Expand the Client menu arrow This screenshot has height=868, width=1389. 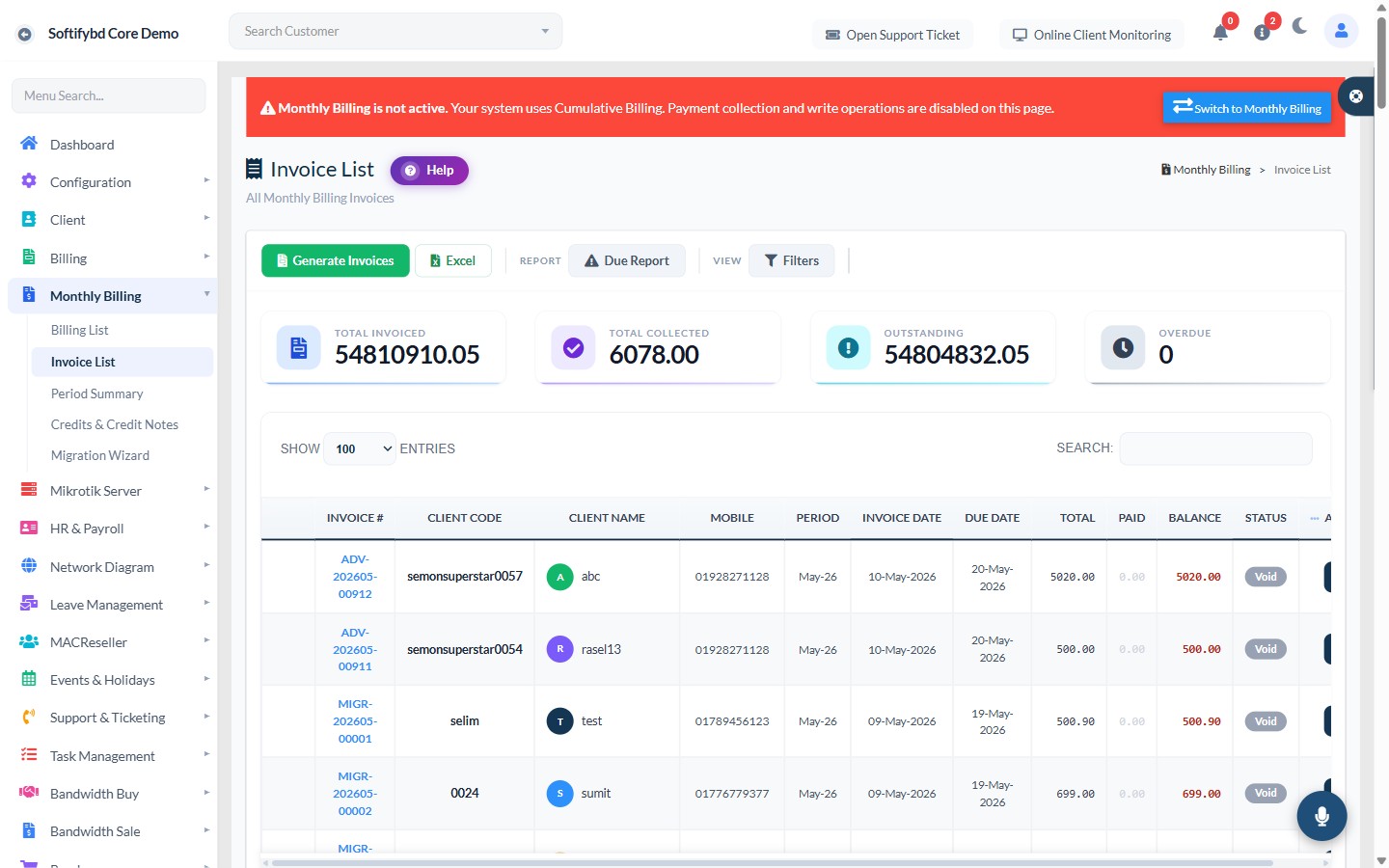click(x=206, y=218)
